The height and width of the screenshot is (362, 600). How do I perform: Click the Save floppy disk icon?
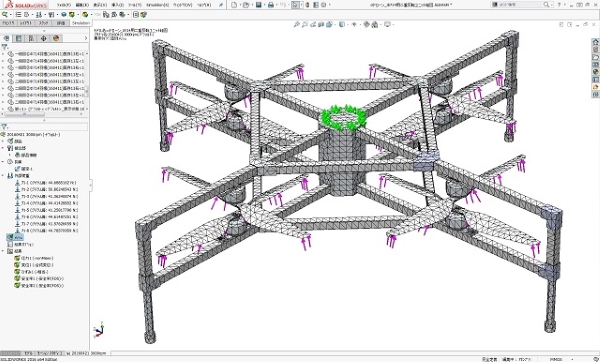259,5
